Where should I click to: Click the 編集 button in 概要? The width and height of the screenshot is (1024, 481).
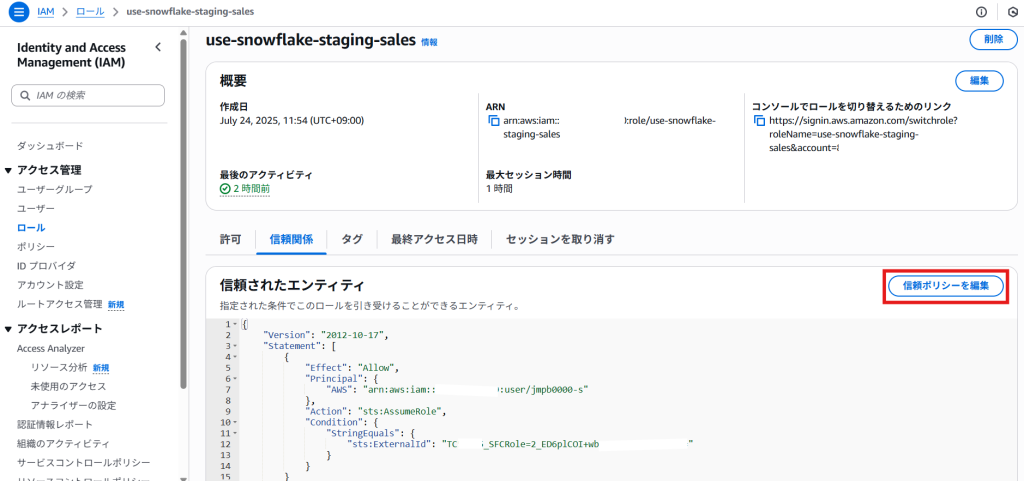(x=979, y=82)
